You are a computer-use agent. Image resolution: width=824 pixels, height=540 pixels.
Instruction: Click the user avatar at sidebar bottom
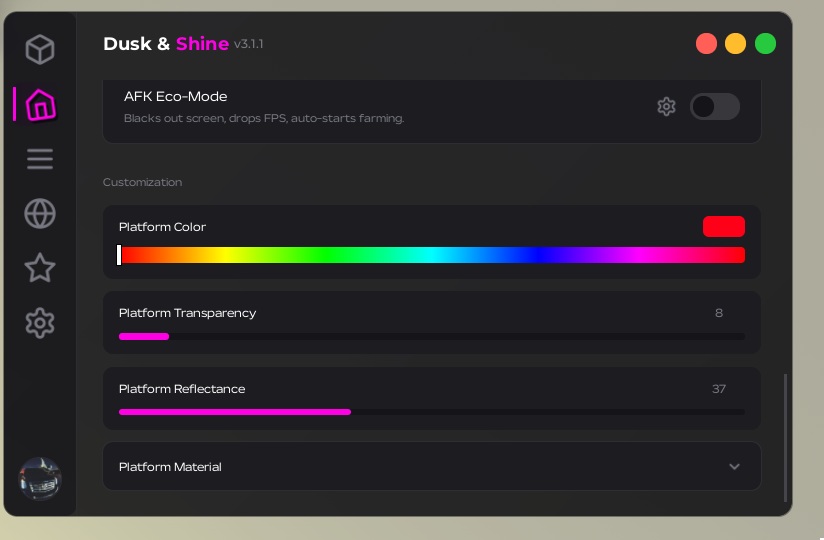point(40,479)
